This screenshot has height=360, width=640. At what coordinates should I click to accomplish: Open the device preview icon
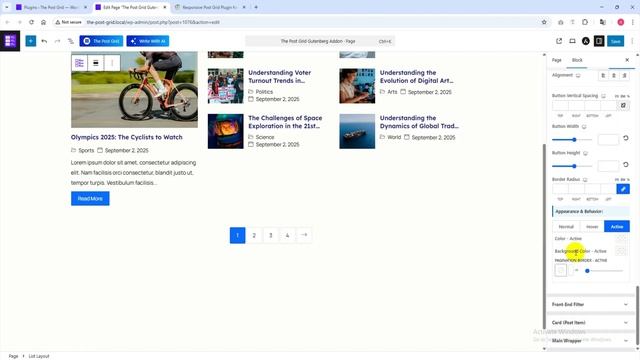click(572, 41)
